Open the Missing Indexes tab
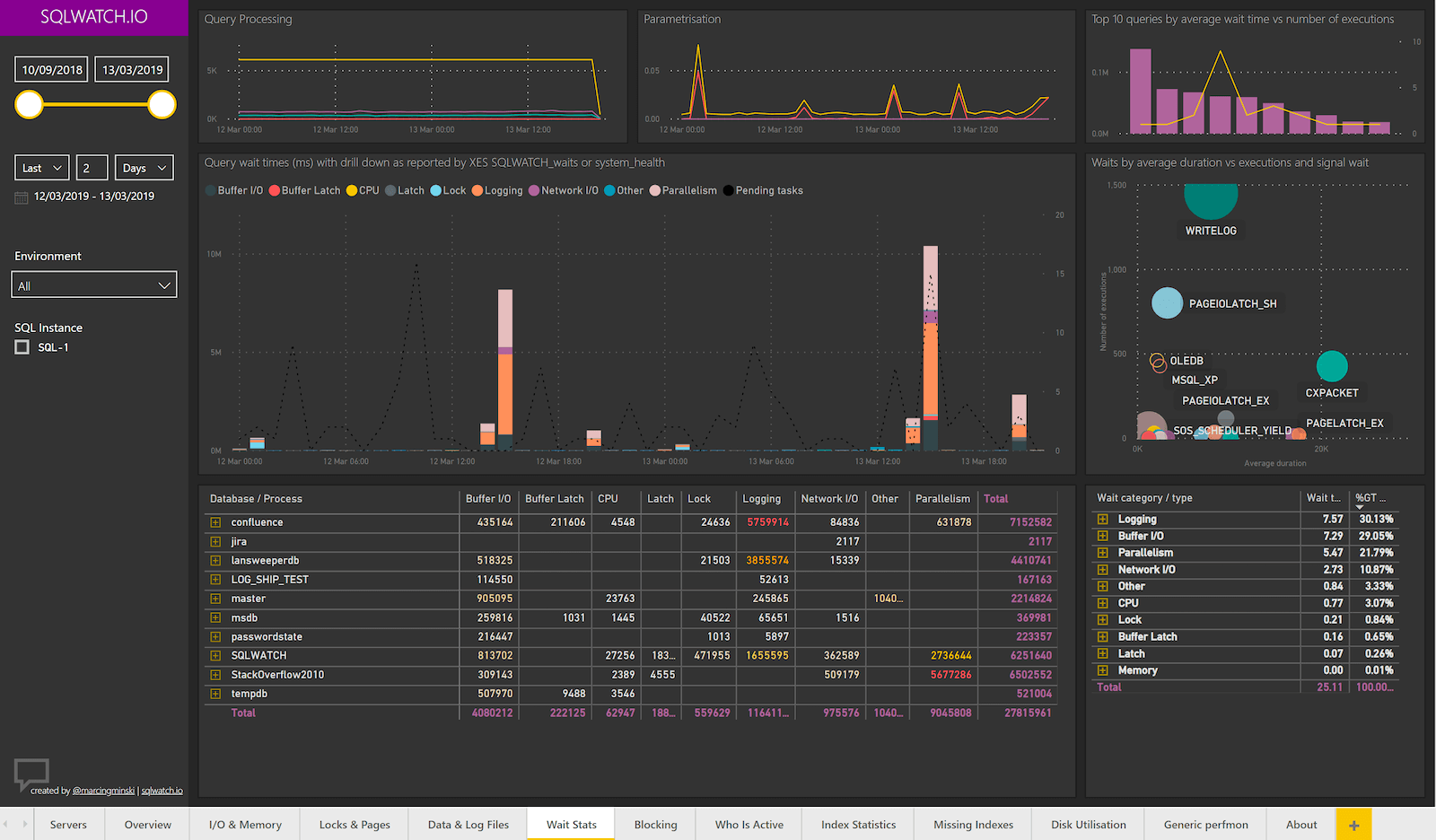This screenshot has height=840, width=1436. 974,825
